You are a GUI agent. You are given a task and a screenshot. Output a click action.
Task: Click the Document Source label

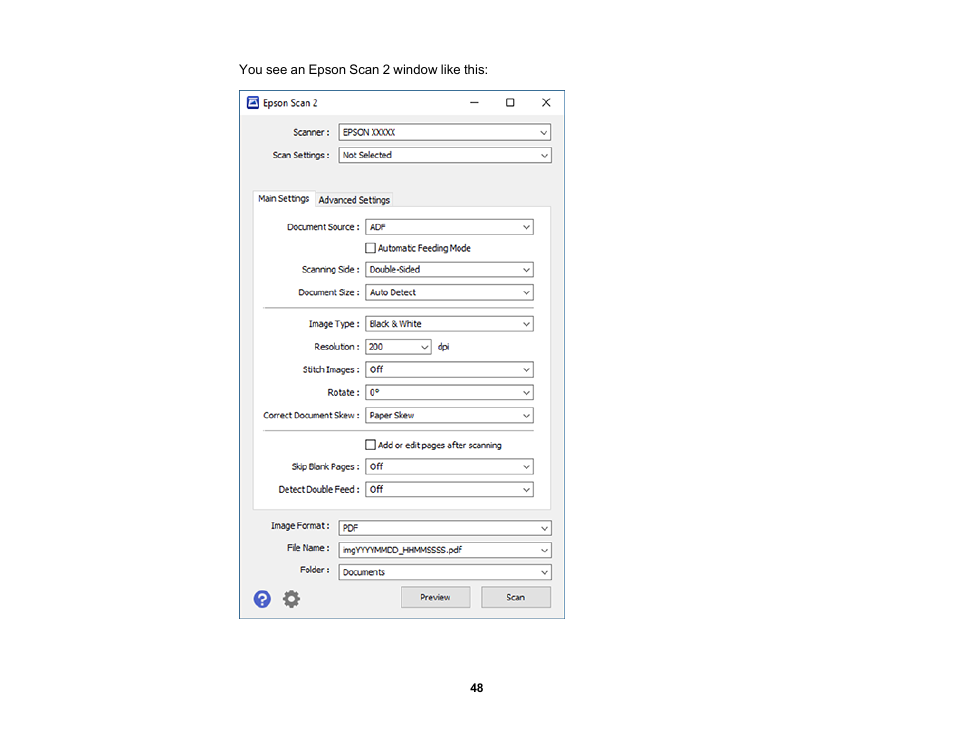(x=323, y=227)
